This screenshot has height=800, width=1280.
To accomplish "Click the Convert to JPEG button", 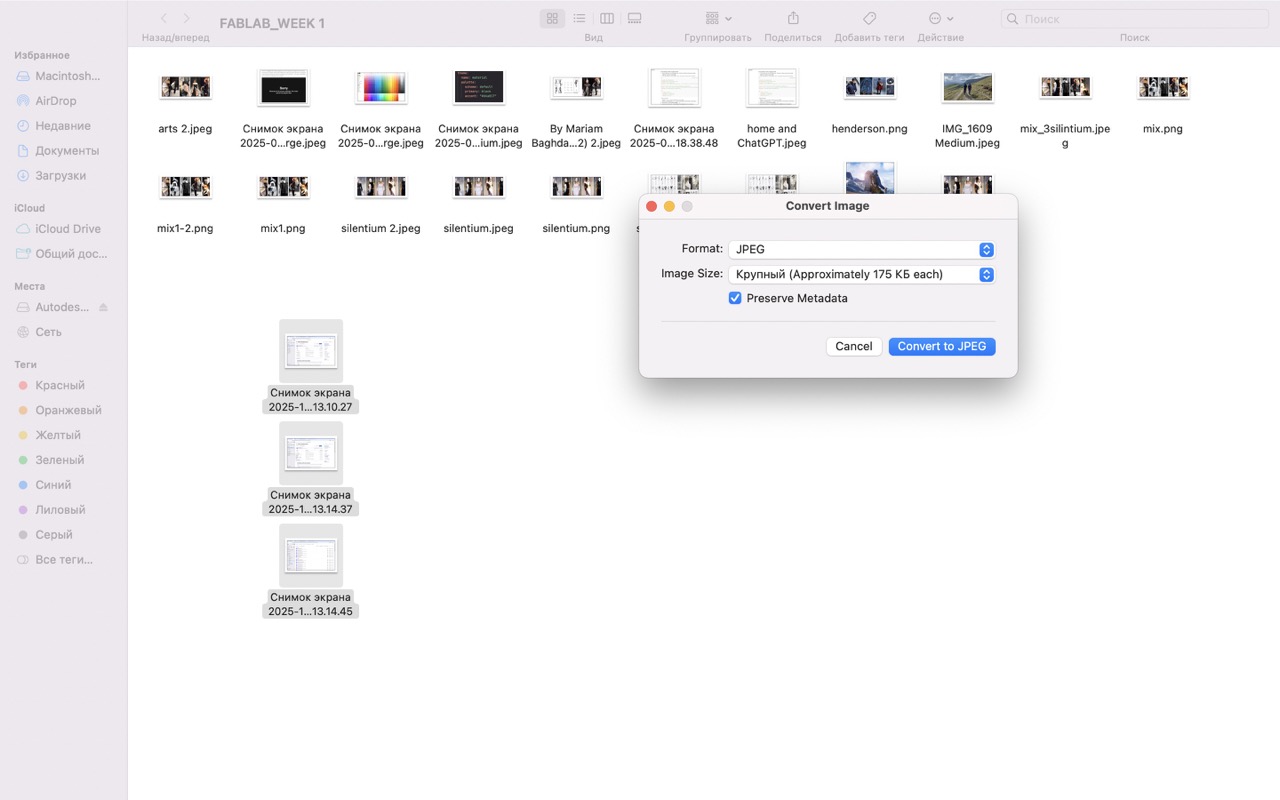I will pyautogui.click(x=941, y=346).
